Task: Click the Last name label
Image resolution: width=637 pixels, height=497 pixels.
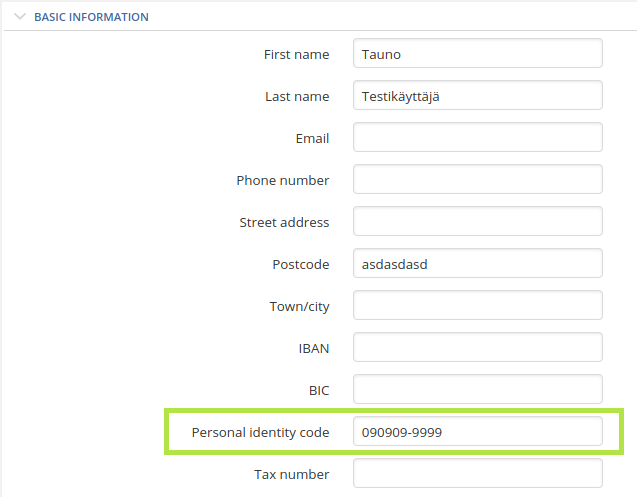Action: [x=297, y=96]
